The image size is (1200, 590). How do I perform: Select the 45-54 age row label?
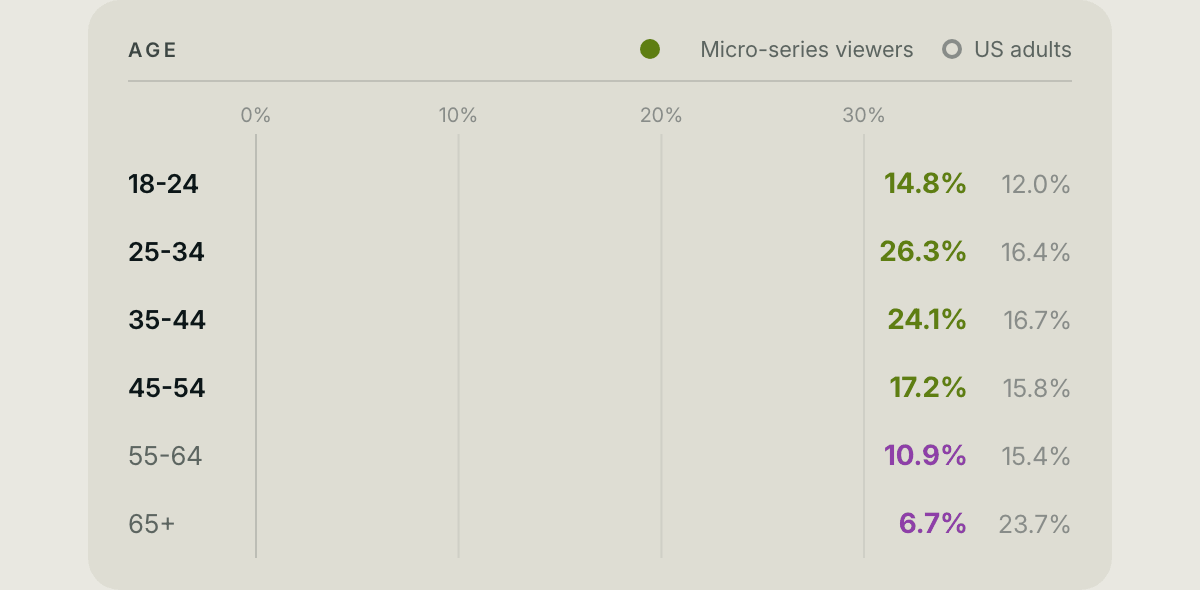(x=167, y=388)
